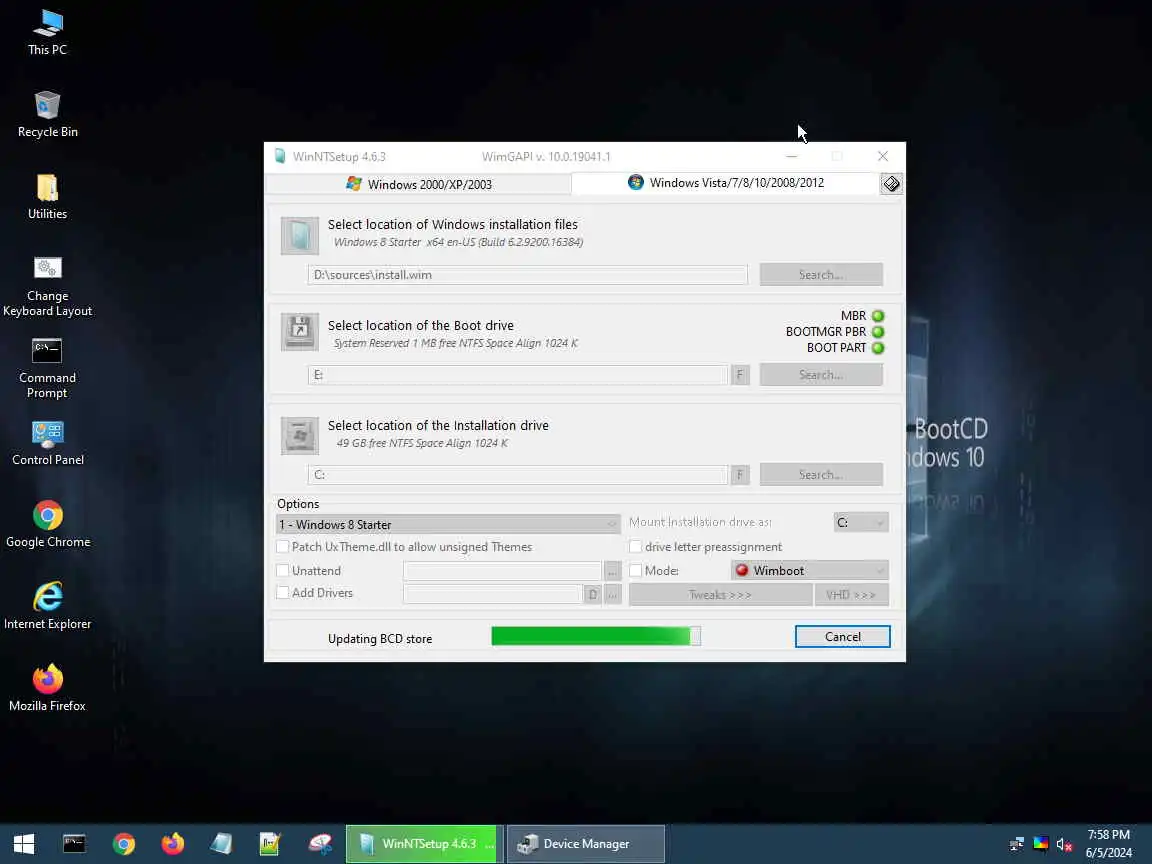Launch Mozilla Firefox desktop icon

tap(48, 688)
